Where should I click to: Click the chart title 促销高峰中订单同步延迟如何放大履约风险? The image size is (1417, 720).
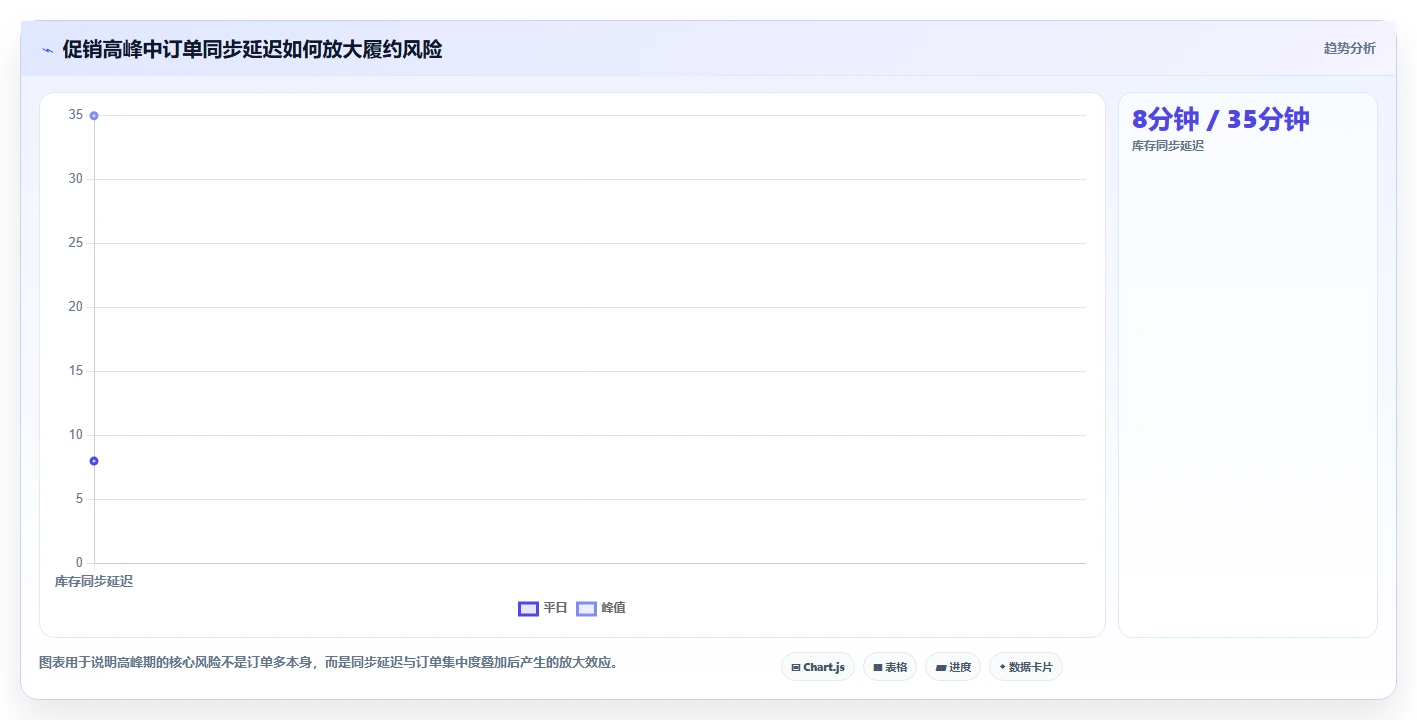pos(252,49)
